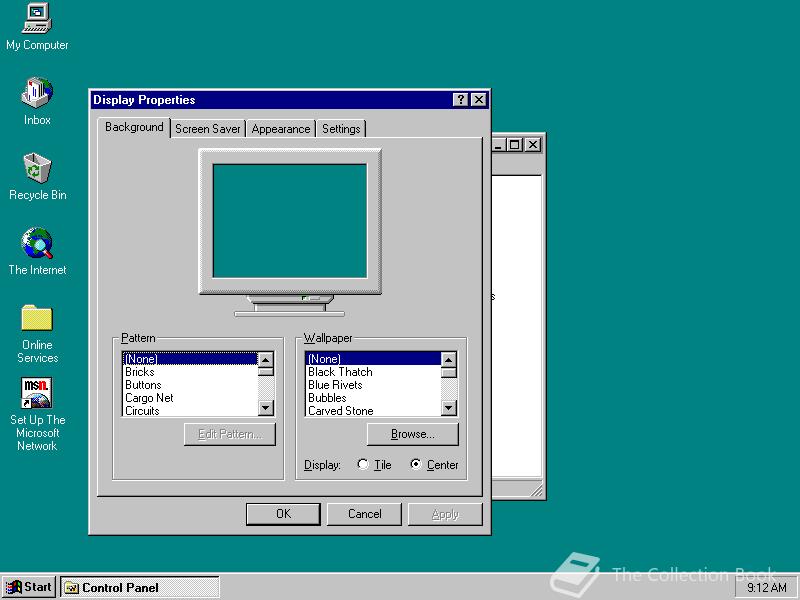The width and height of the screenshot is (800, 600).
Task: Click the Pattern list scrollbar thumb
Action: click(x=266, y=371)
